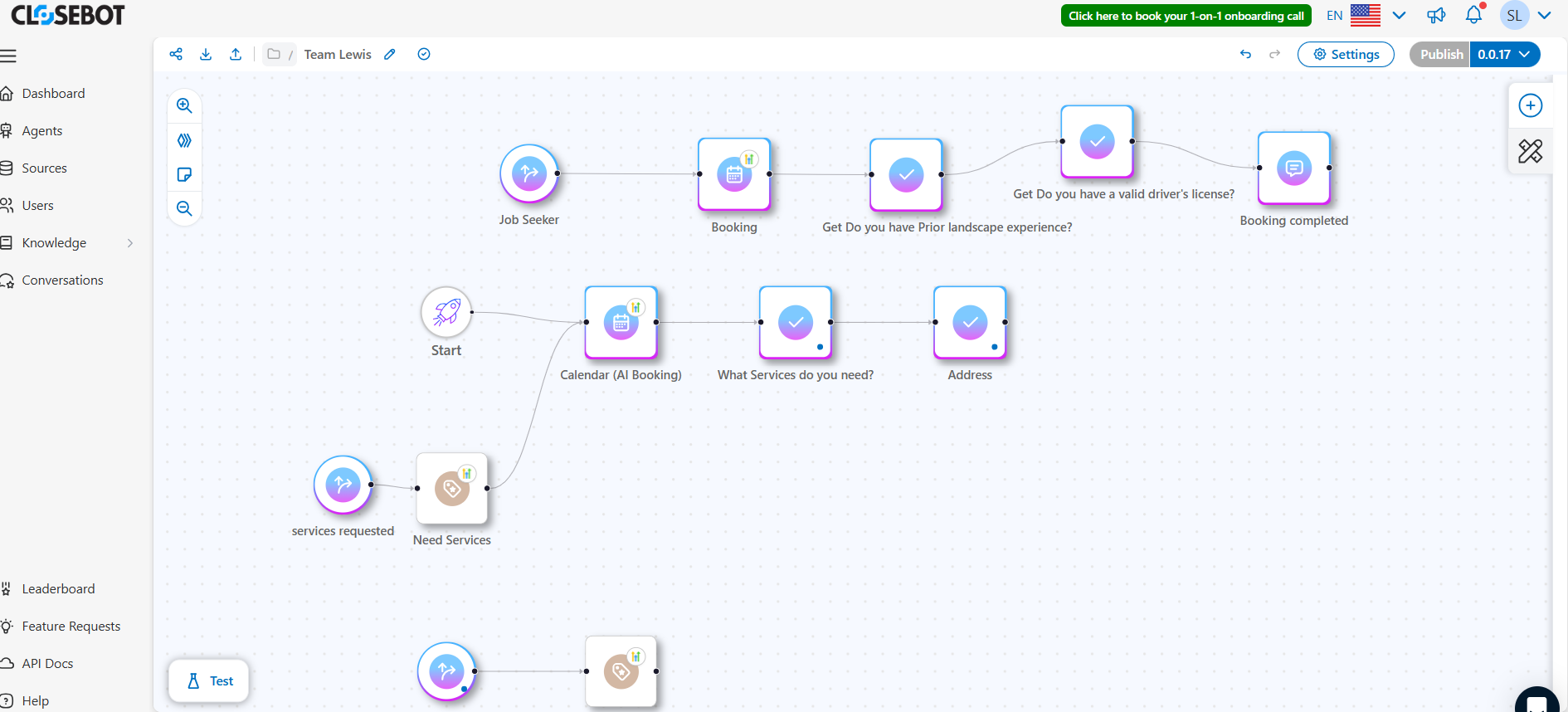This screenshot has width=1568, height=712.
Task: Expand the Knowledge sidebar submenu
Action: tap(129, 243)
